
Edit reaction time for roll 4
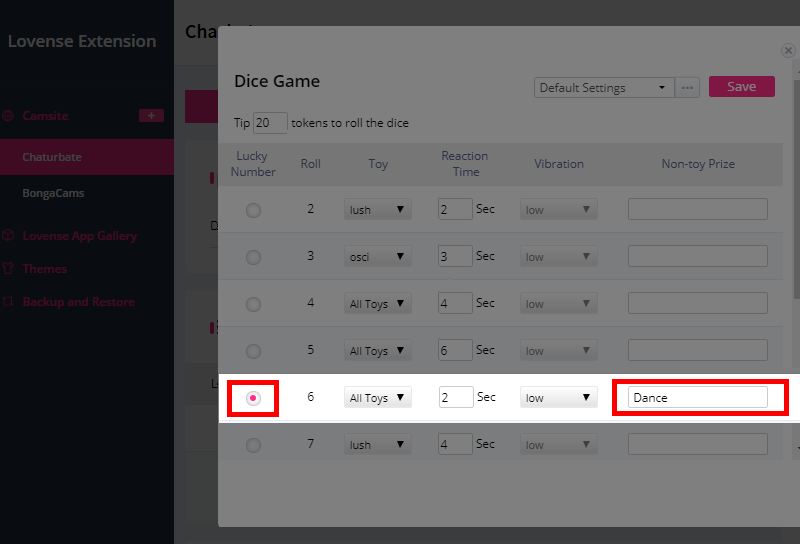[455, 303]
